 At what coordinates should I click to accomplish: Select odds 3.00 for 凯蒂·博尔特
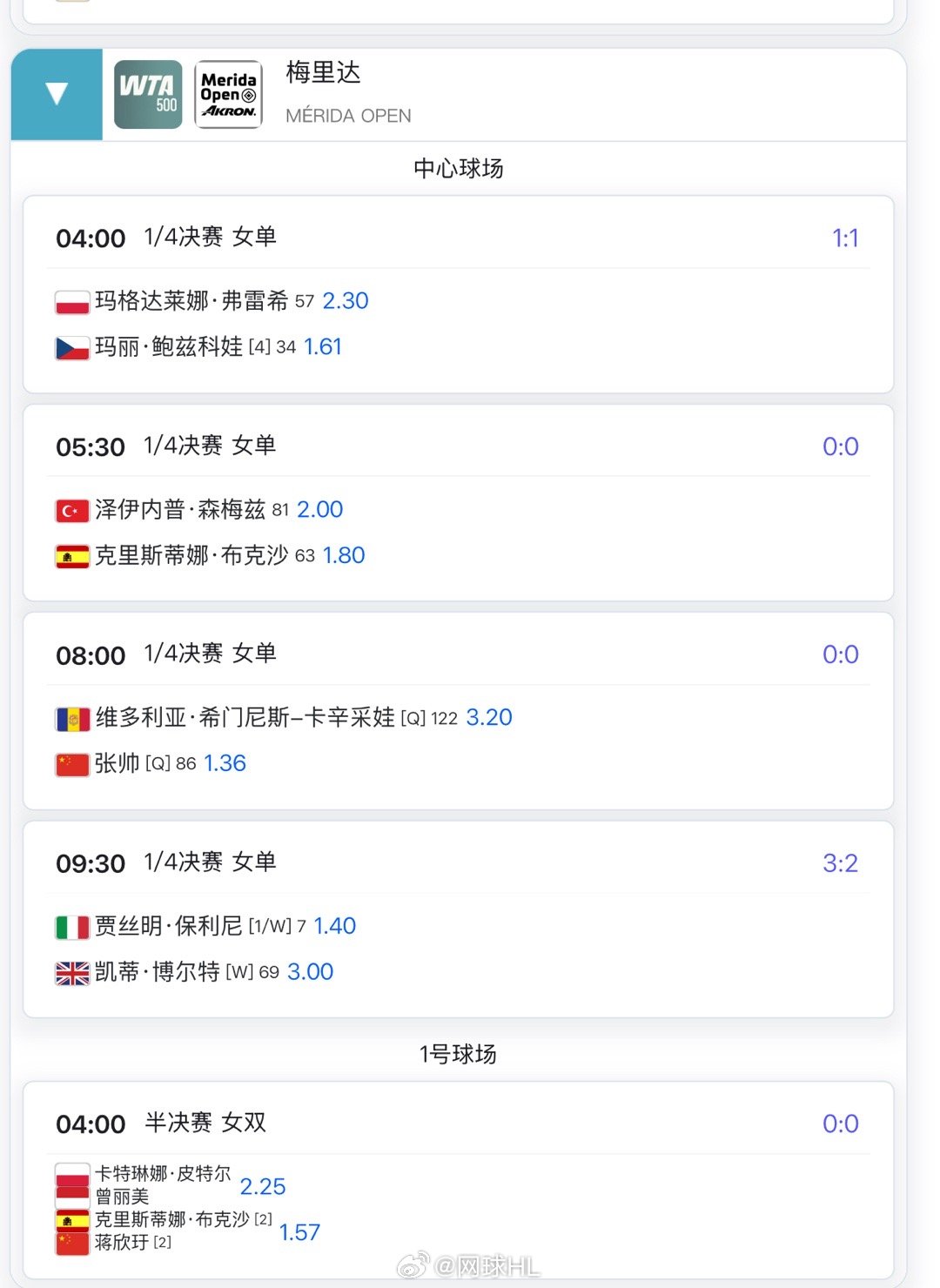310,972
